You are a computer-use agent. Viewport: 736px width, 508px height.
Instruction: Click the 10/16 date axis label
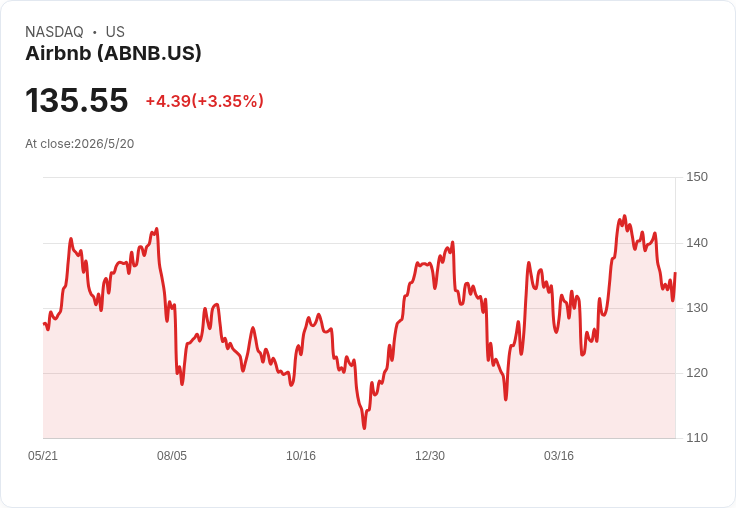point(301,455)
